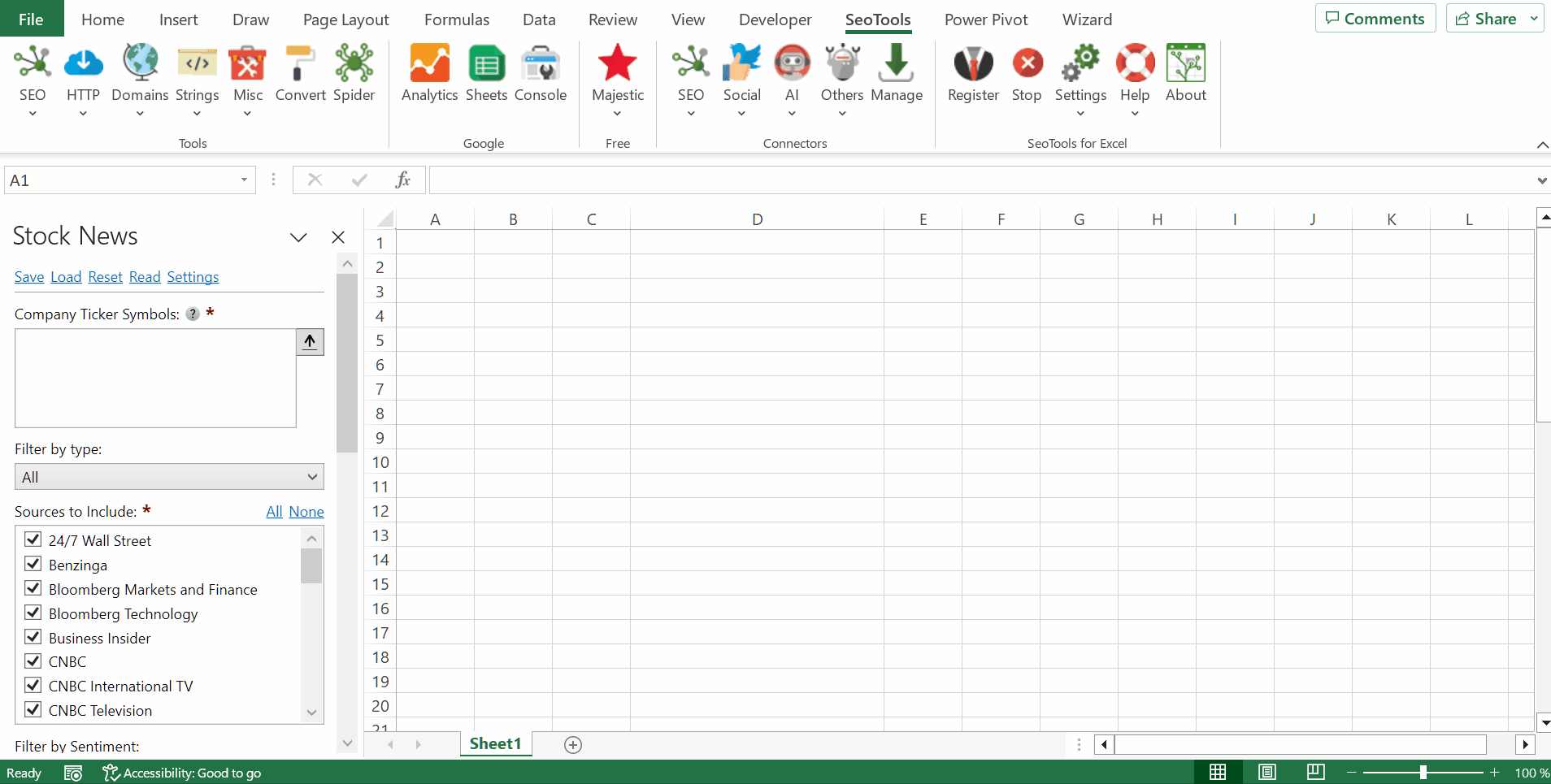Click the zoom out minus button

(1352, 772)
